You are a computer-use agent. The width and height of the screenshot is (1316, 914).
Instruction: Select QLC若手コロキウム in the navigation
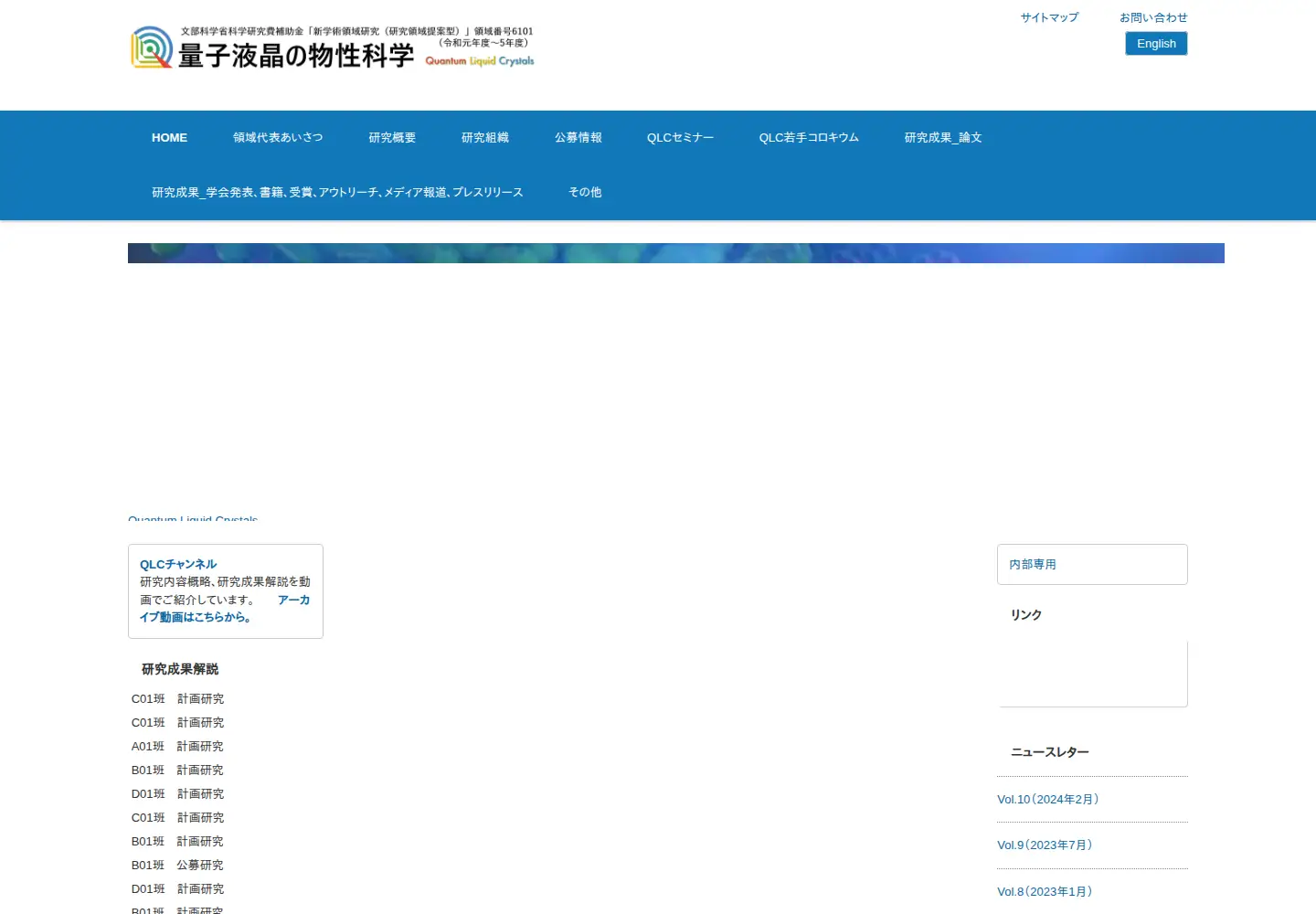[x=809, y=138]
